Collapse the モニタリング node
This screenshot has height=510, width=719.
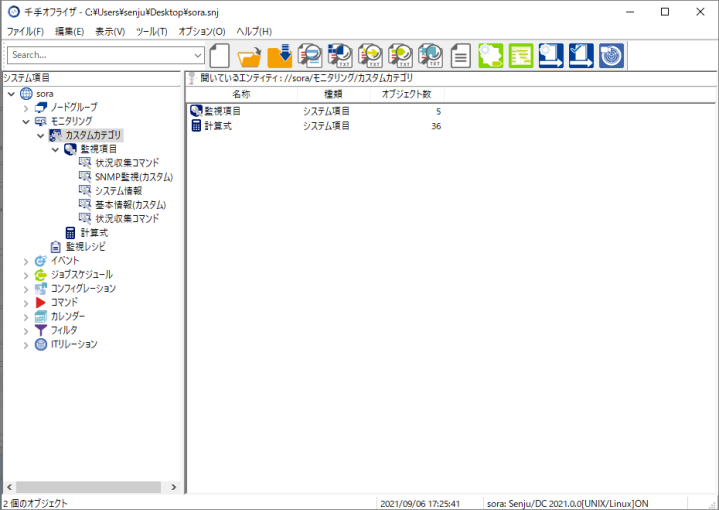pos(26,122)
